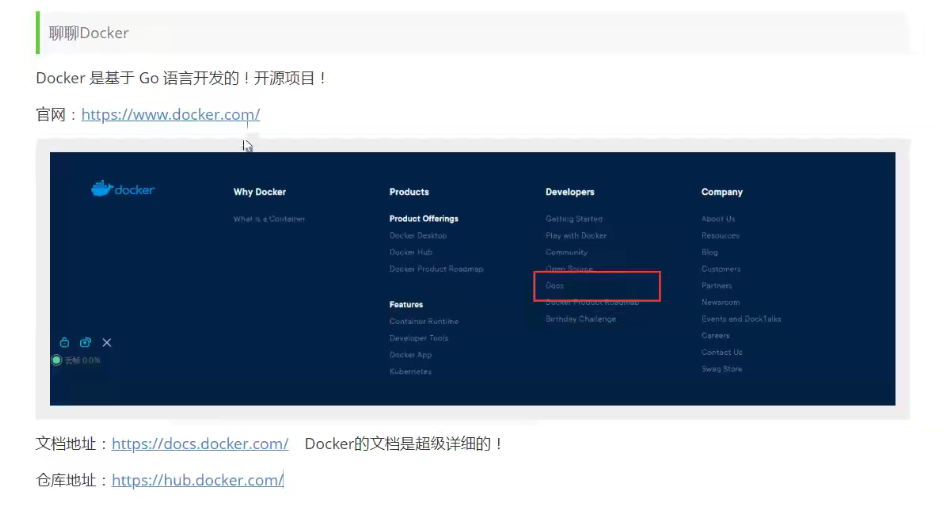
Task: Click the '官网：' label
Action: coord(58,114)
